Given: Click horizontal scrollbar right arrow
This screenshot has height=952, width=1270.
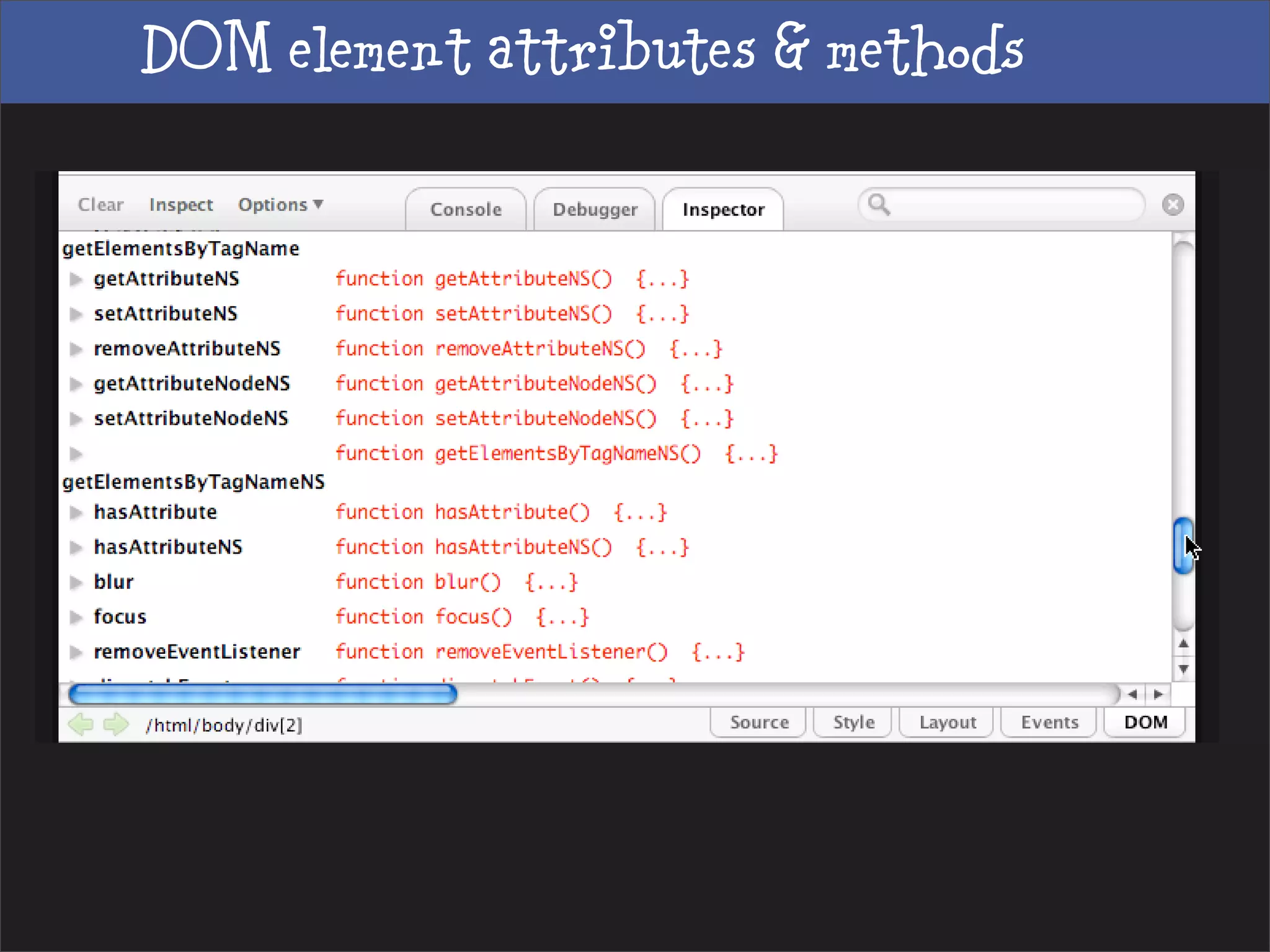Looking at the screenshot, I should (1158, 694).
